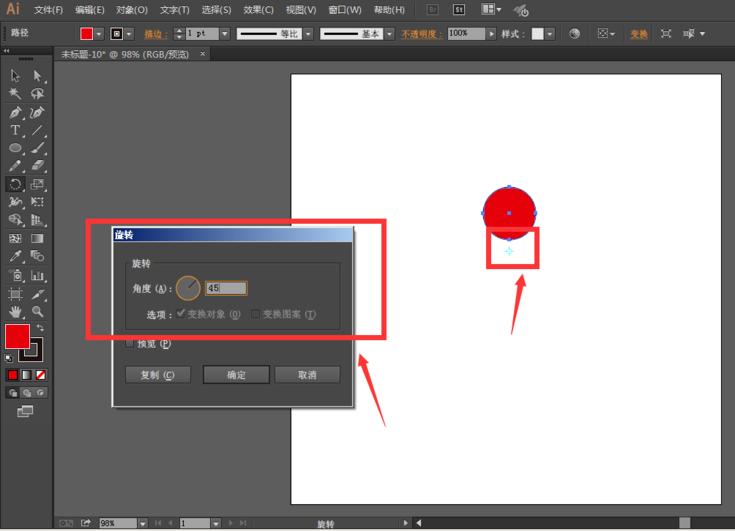
Task: Toggle the 变换图案 checkbox
Action: 256,314
